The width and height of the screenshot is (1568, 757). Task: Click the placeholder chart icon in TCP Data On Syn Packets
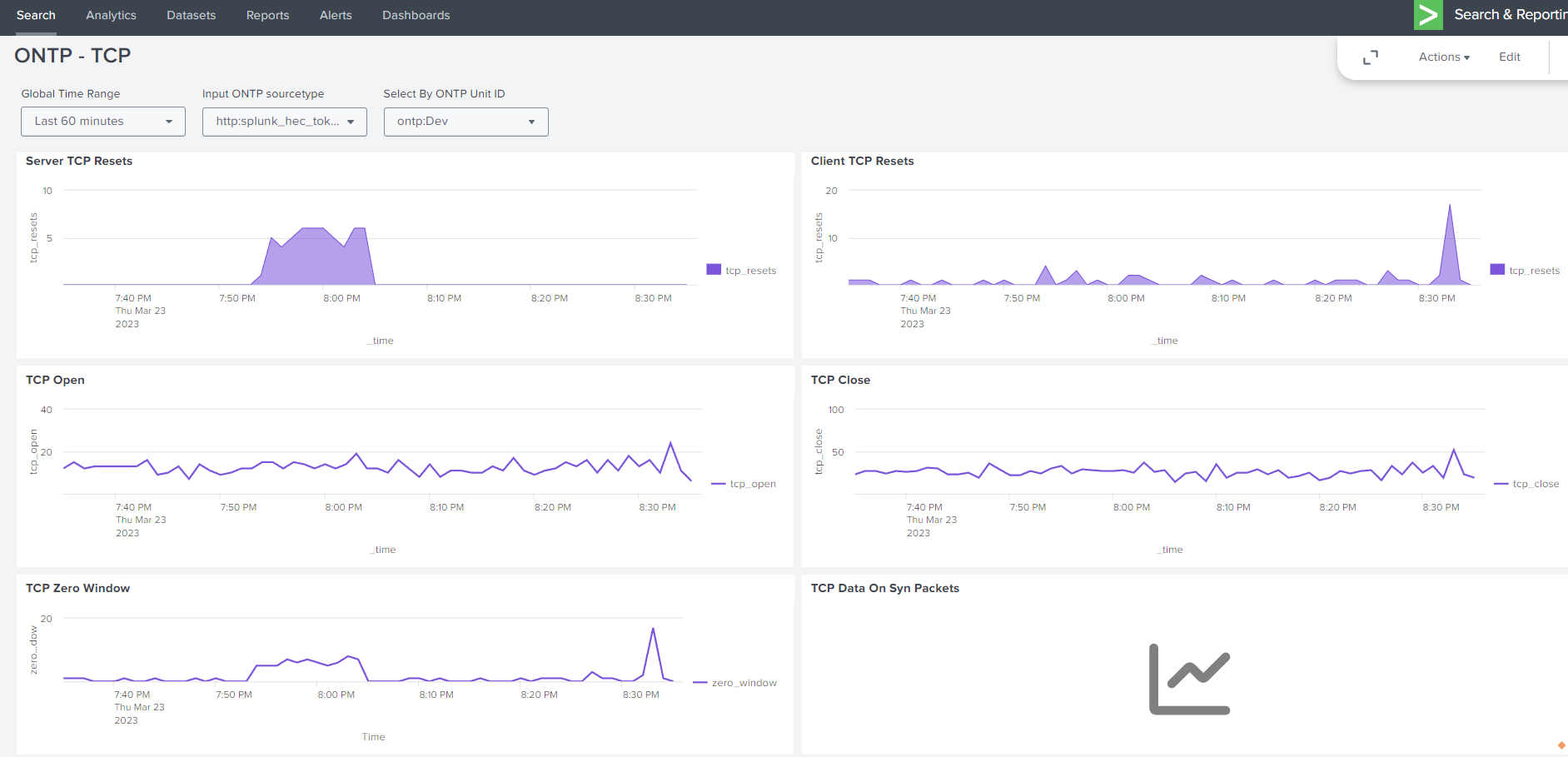(x=1189, y=679)
